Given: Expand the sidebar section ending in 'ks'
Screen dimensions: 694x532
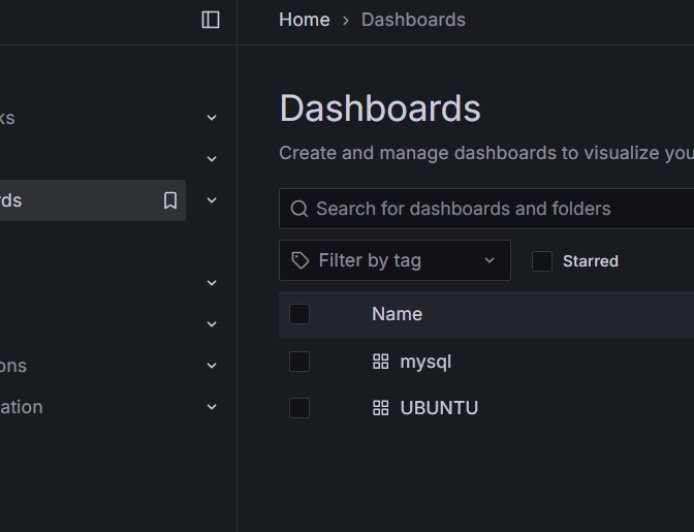Looking at the screenshot, I should [x=212, y=118].
